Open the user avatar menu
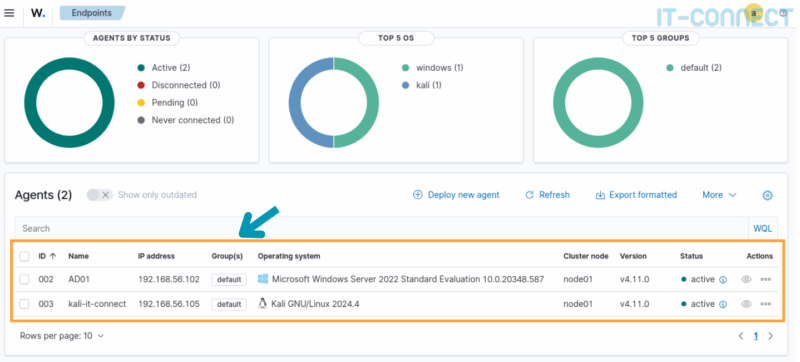The width and height of the screenshot is (800, 362). point(754,13)
